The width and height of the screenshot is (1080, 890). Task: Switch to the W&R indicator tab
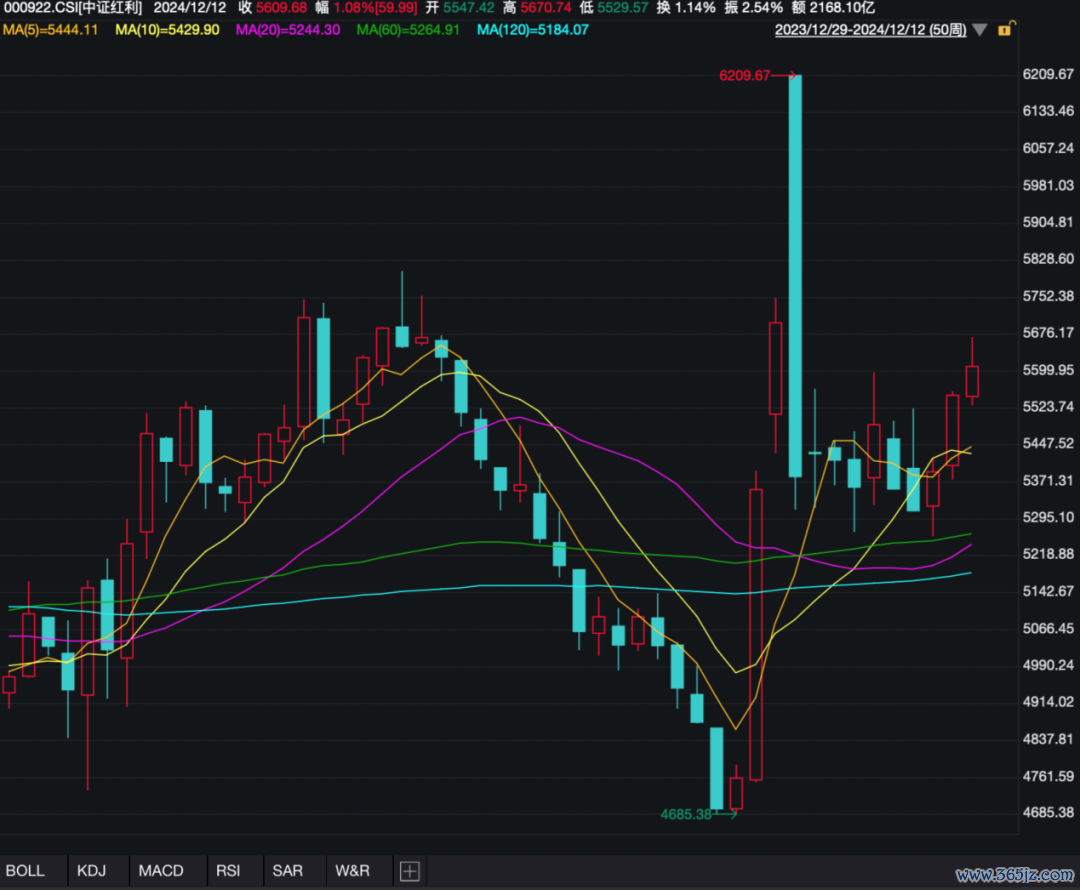pyautogui.click(x=352, y=871)
